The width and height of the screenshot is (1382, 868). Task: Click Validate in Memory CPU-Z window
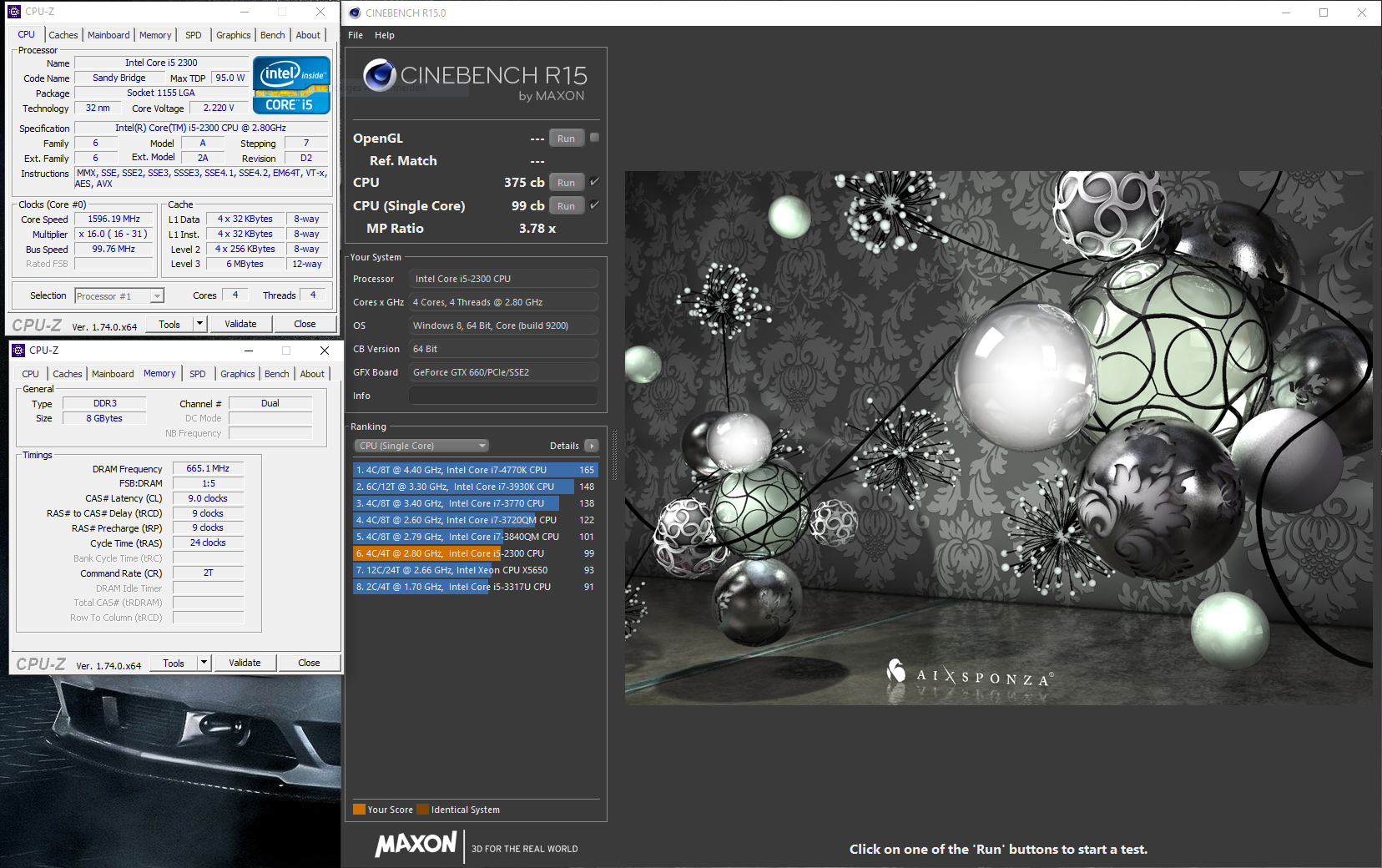[x=245, y=663]
